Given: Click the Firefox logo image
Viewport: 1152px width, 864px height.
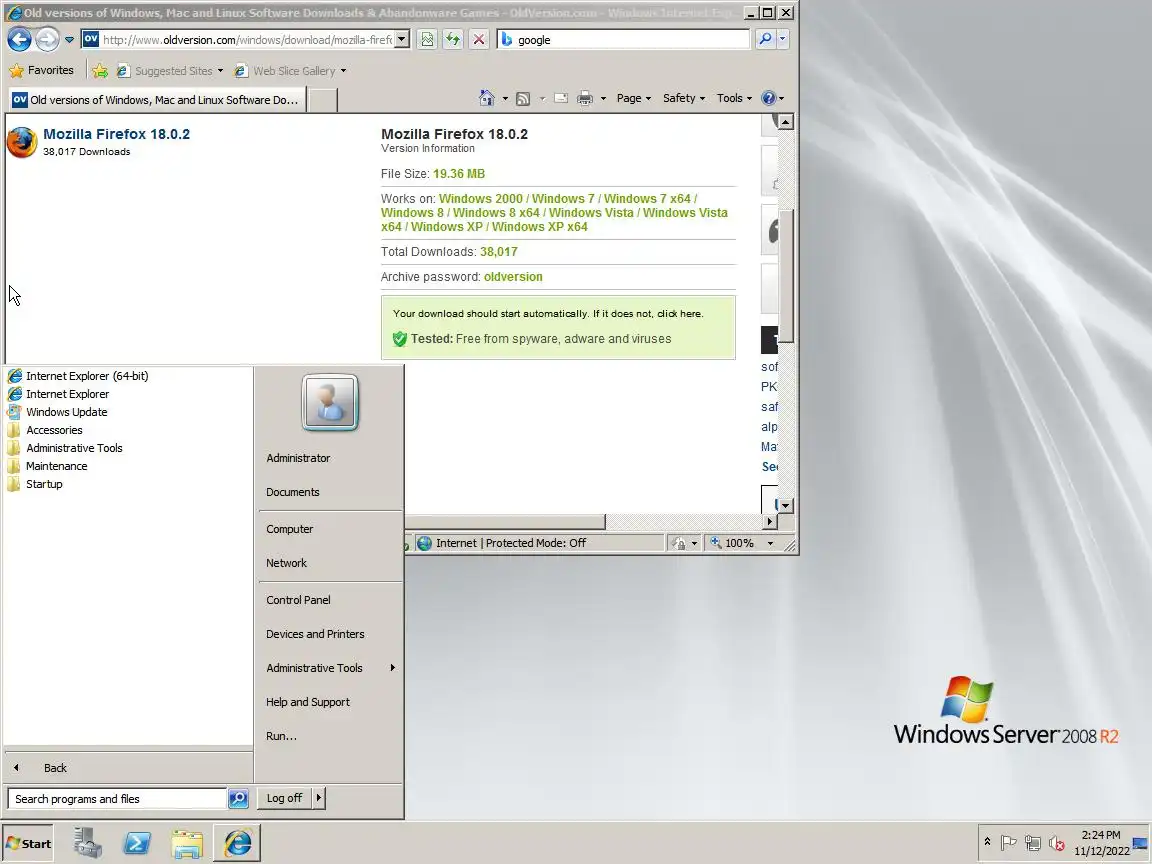Looking at the screenshot, I should [22, 142].
